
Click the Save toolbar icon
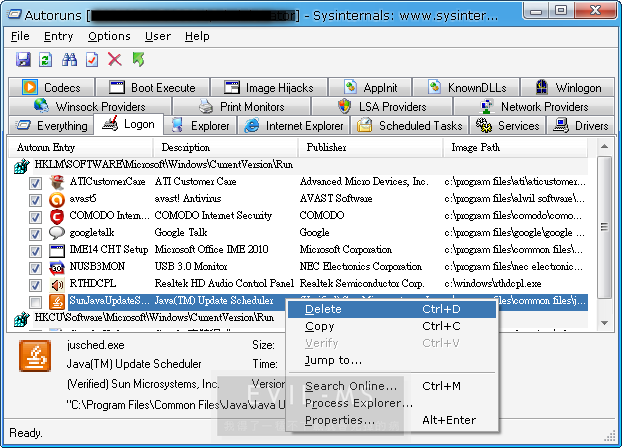point(23,60)
